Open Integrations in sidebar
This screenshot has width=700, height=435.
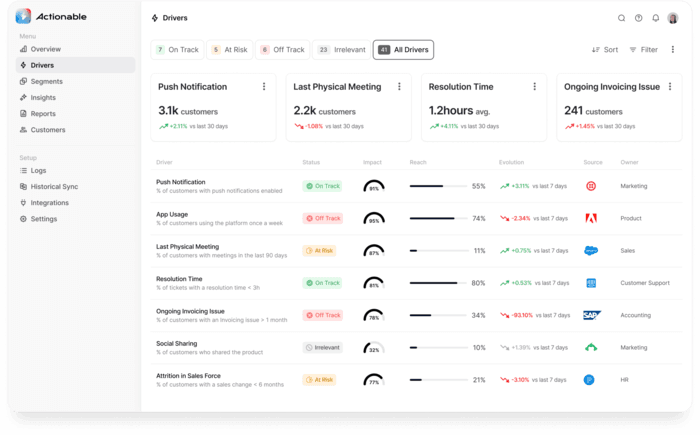pos(75,203)
